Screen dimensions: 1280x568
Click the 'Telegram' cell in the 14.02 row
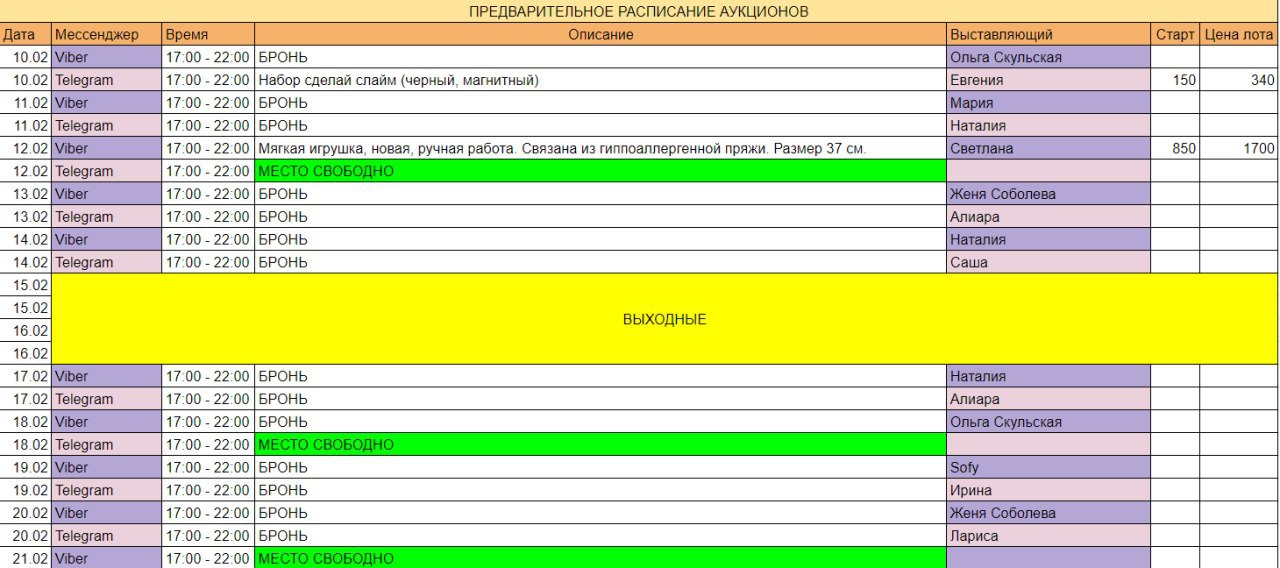pyautogui.click(x=107, y=262)
